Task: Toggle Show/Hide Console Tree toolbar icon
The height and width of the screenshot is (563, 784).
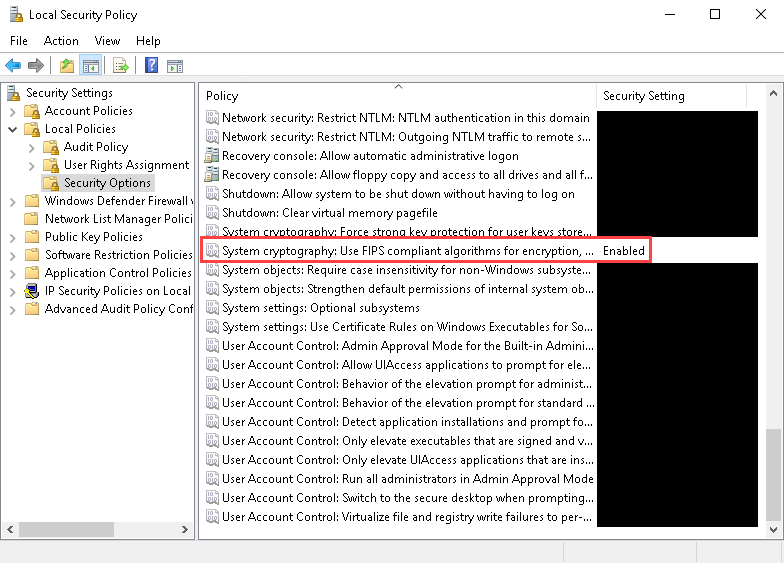Action: tap(90, 66)
